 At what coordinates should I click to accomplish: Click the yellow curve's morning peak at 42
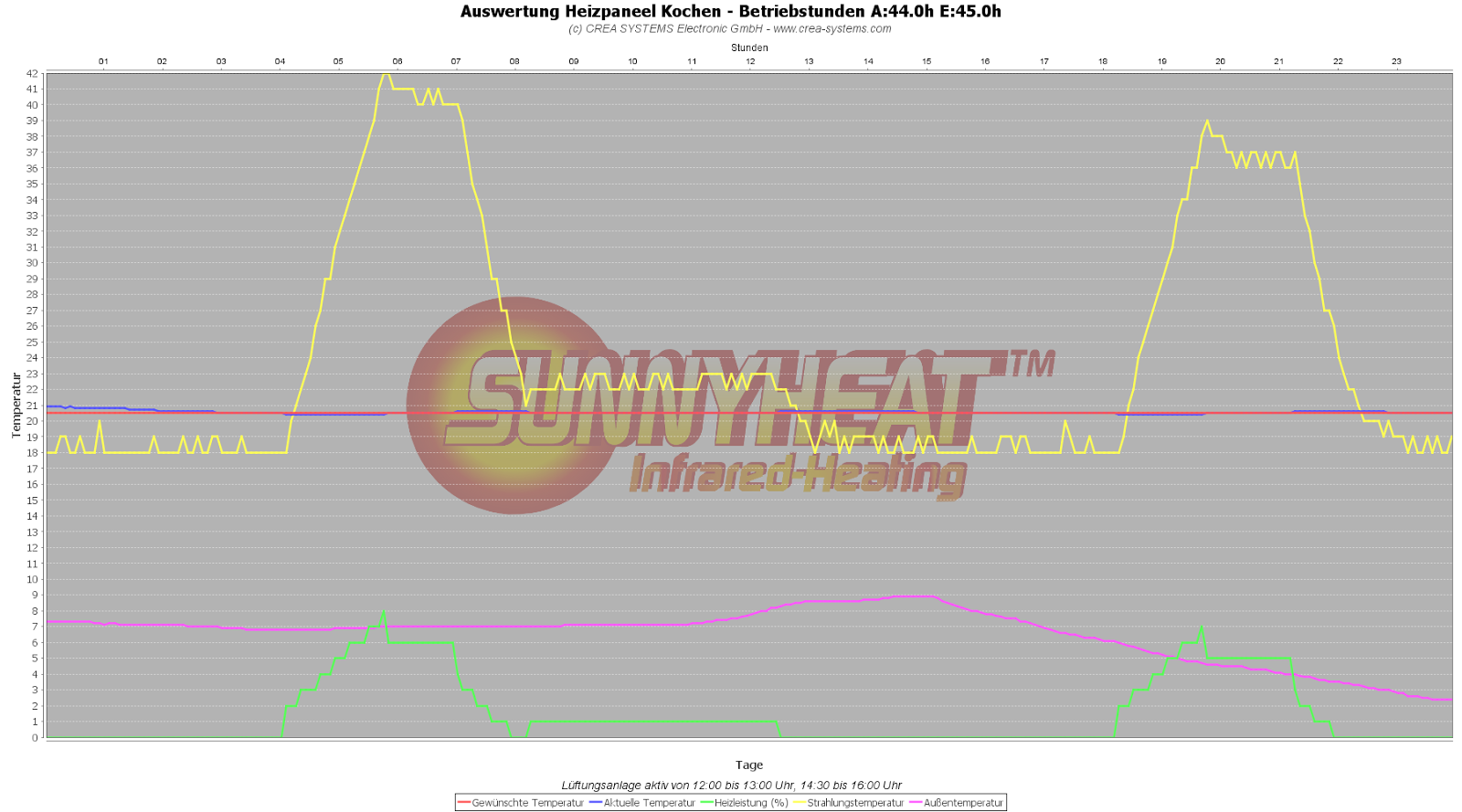click(x=385, y=74)
